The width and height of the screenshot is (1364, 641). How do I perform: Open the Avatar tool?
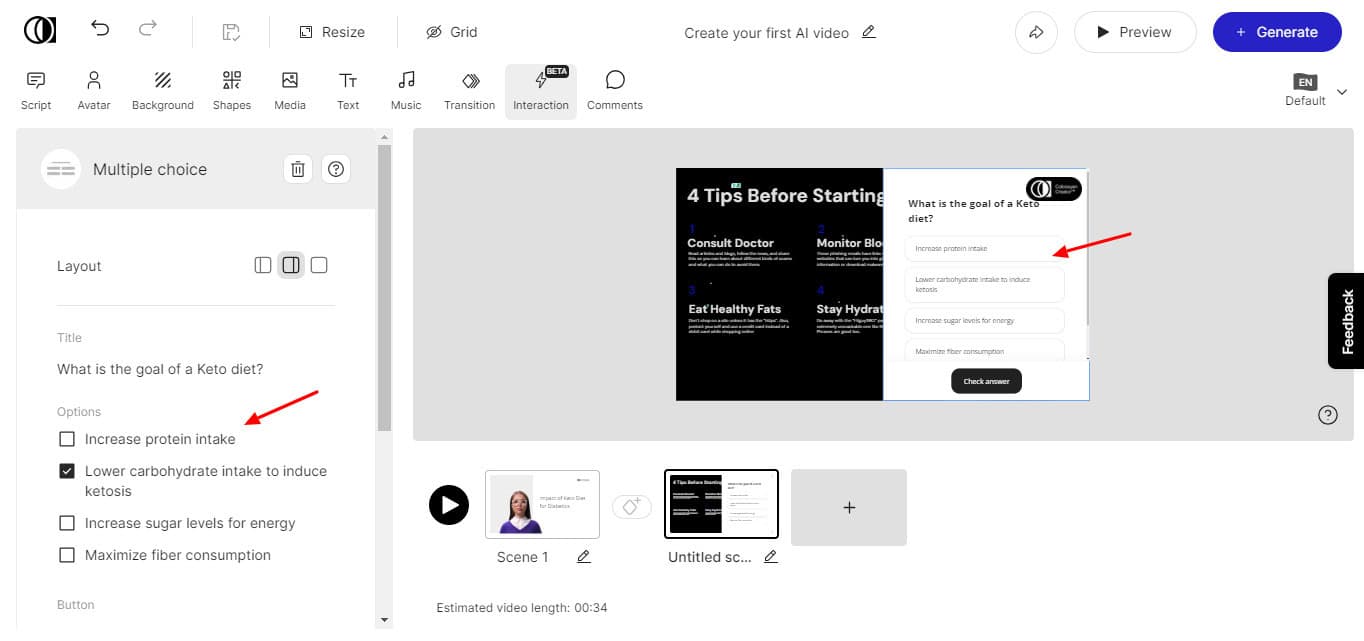(x=94, y=90)
